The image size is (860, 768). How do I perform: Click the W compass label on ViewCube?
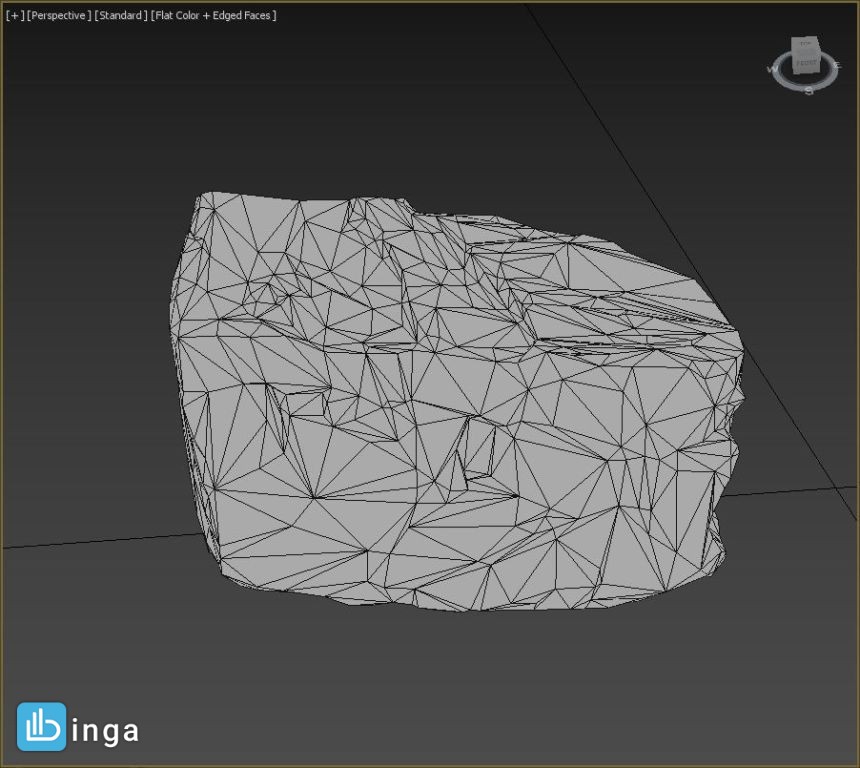(772, 70)
